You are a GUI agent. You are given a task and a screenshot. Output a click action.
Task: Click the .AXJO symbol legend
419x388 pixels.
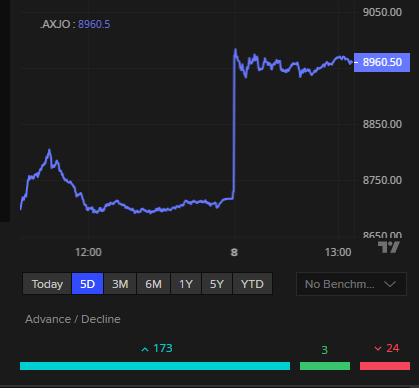(x=75, y=24)
